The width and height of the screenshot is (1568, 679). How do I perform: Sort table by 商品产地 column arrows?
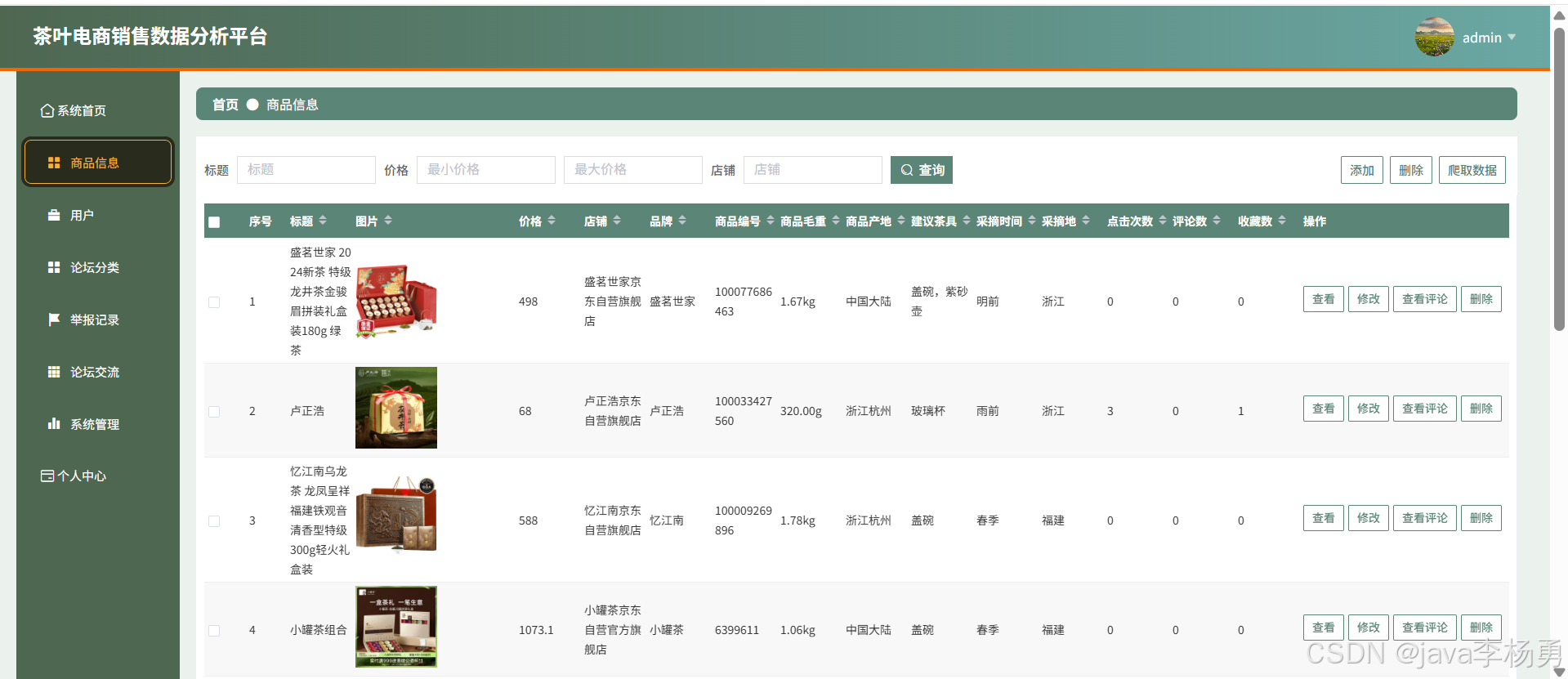901,221
